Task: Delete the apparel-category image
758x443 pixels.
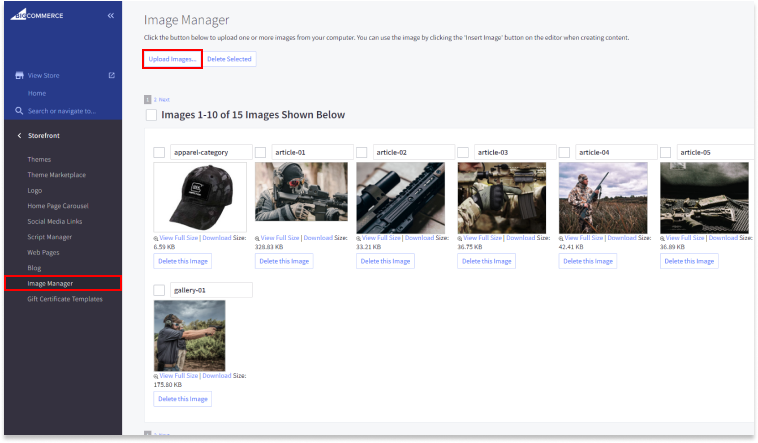Action: (183, 261)
